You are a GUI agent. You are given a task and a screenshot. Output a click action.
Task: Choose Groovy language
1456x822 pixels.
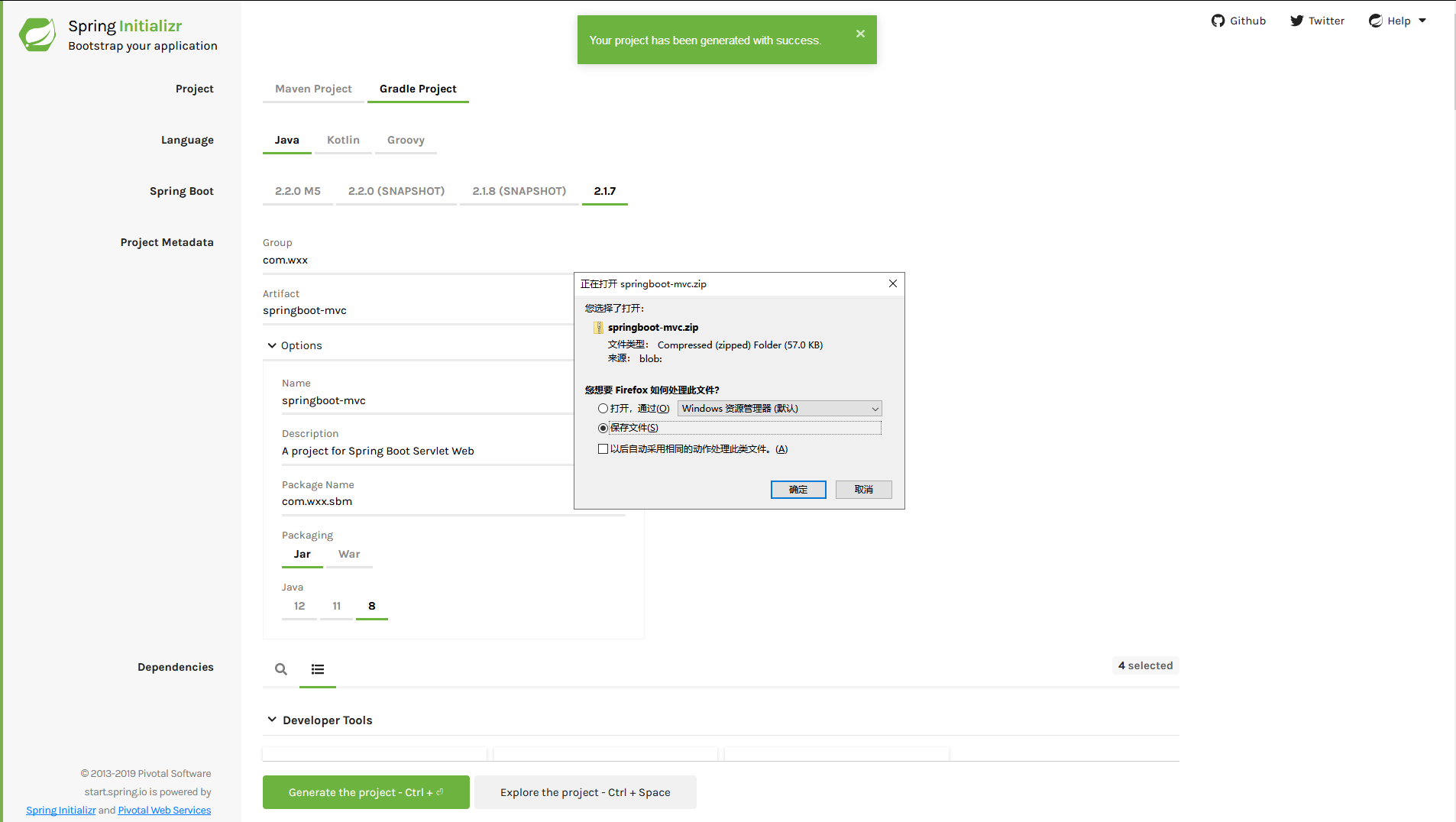pos(406,140)
